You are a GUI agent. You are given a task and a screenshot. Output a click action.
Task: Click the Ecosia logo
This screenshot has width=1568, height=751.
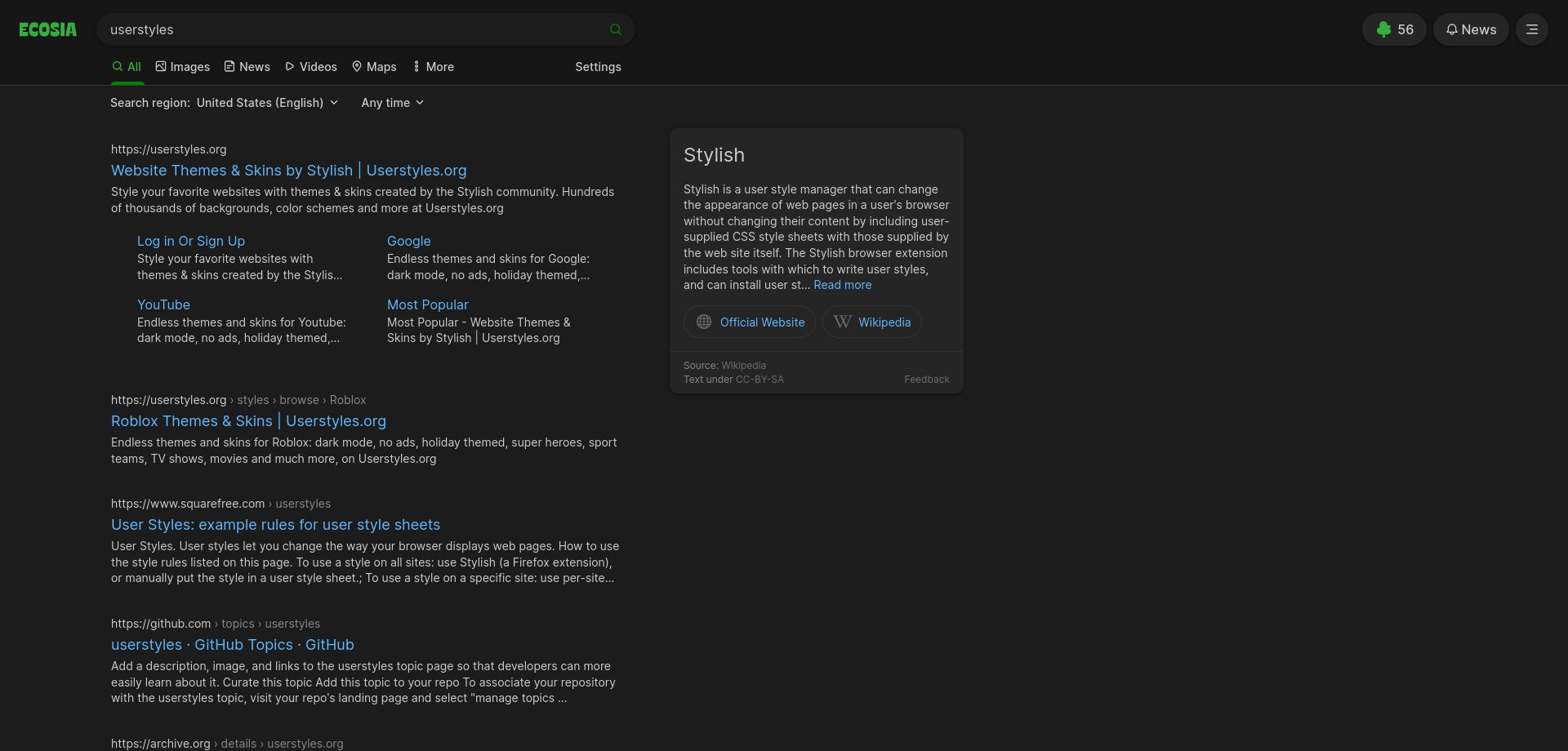click(x=48, y=29)
